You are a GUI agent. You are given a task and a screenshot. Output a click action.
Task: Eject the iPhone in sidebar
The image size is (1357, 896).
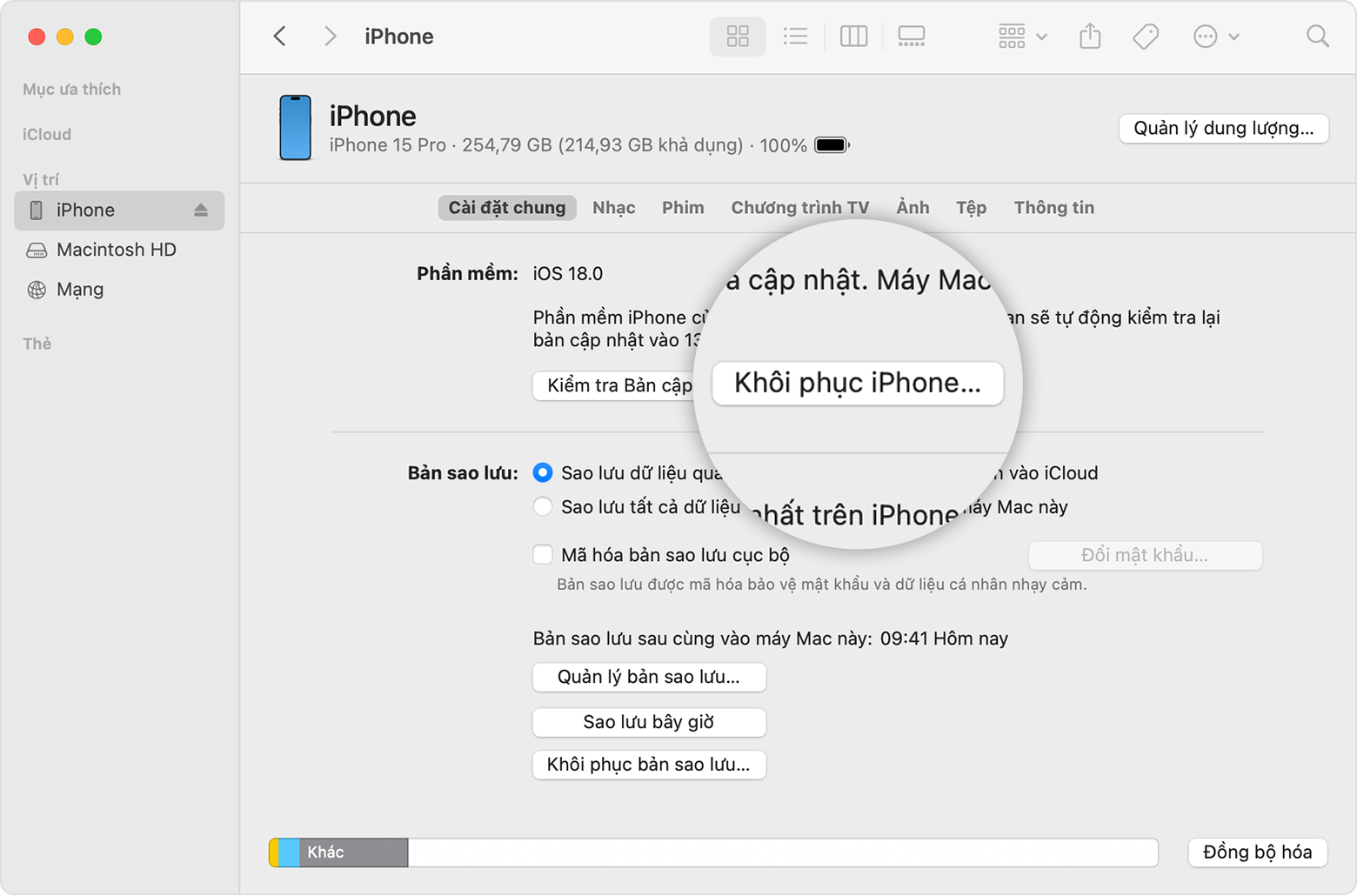point(201,211)
